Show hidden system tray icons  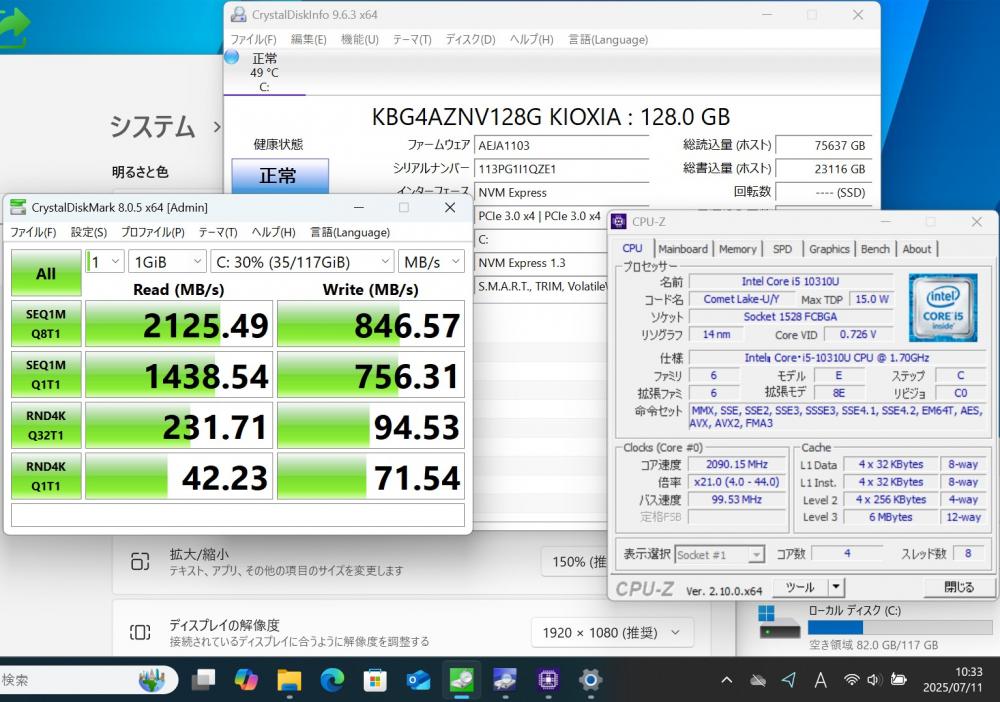(726, 680)
